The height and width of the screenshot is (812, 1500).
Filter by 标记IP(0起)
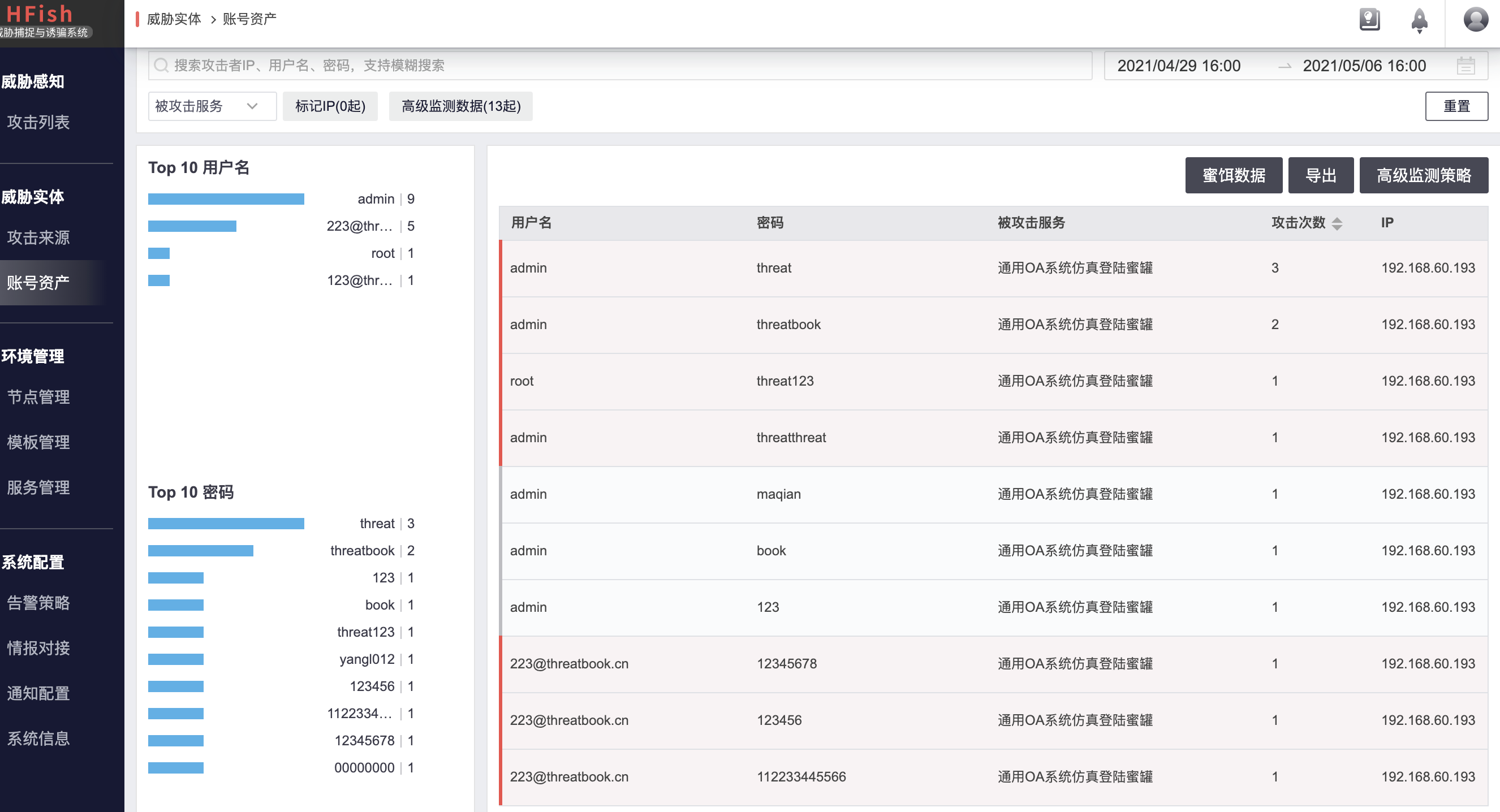click(x=330, y=106)
